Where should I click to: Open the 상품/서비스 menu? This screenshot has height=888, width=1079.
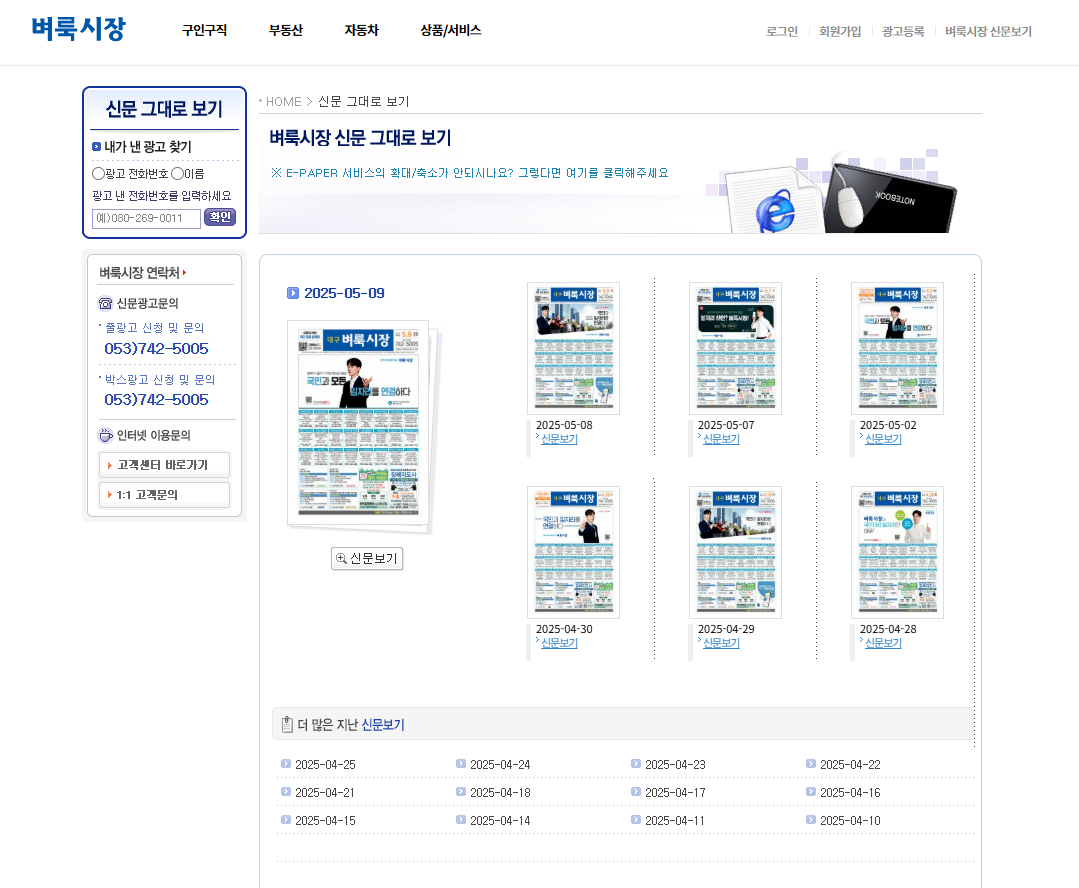pos(451,30)
